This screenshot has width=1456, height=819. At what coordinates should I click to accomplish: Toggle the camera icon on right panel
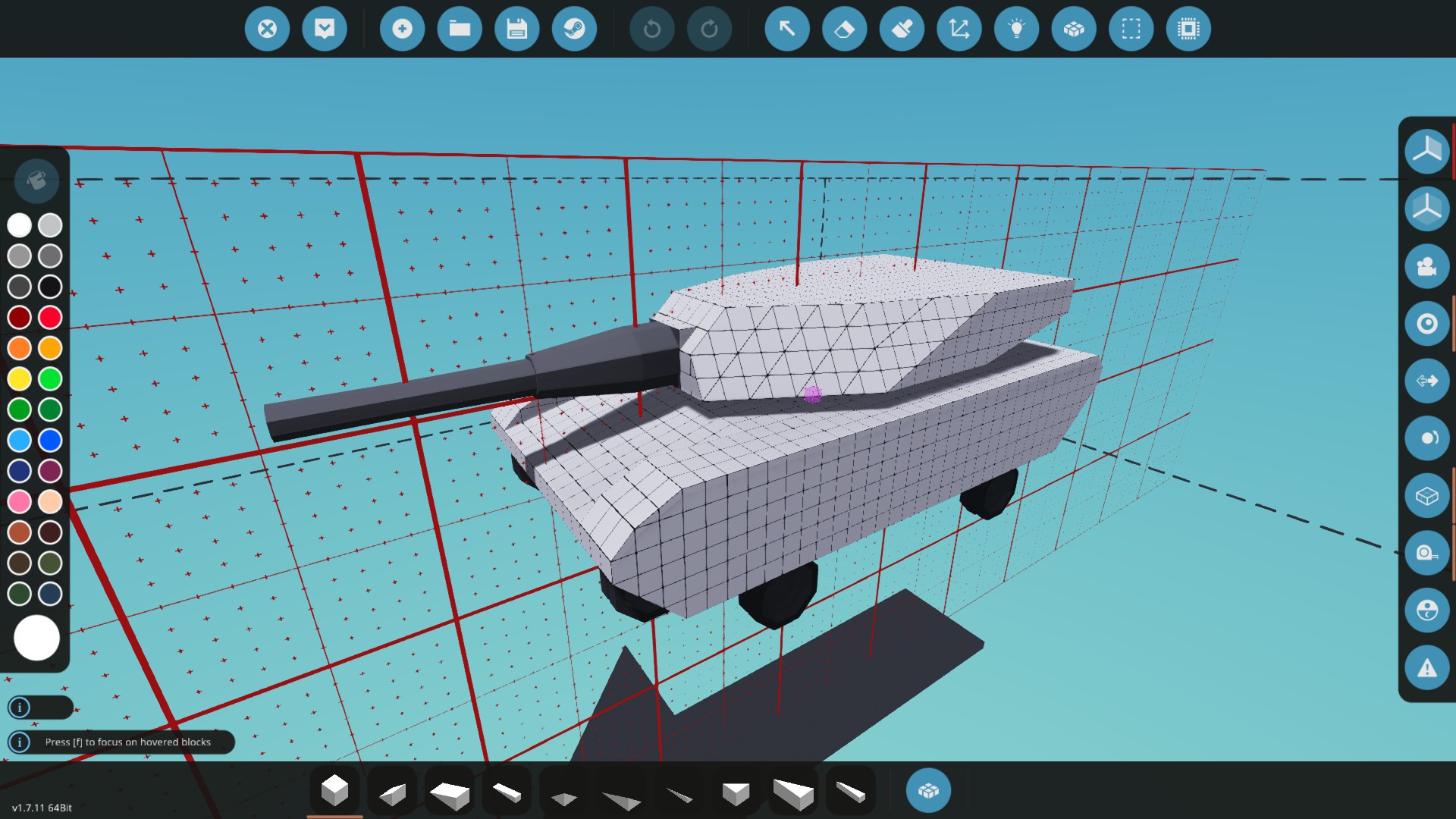(1426, 266)
